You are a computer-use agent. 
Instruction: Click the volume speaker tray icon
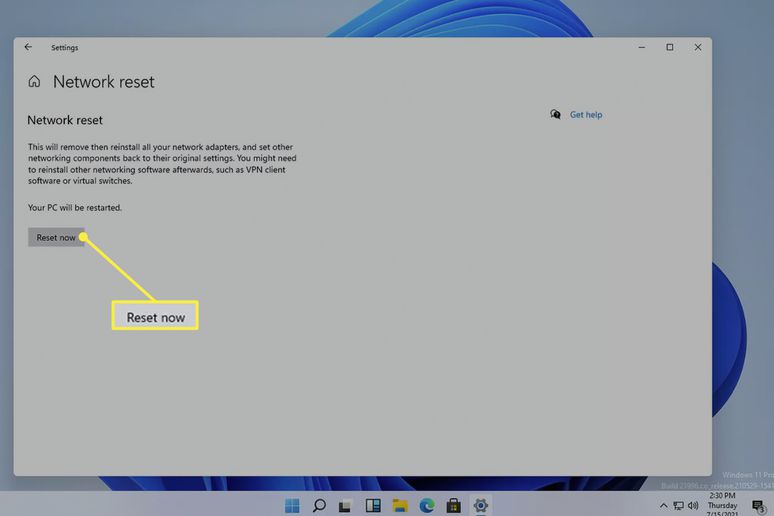tap(693, 506)
